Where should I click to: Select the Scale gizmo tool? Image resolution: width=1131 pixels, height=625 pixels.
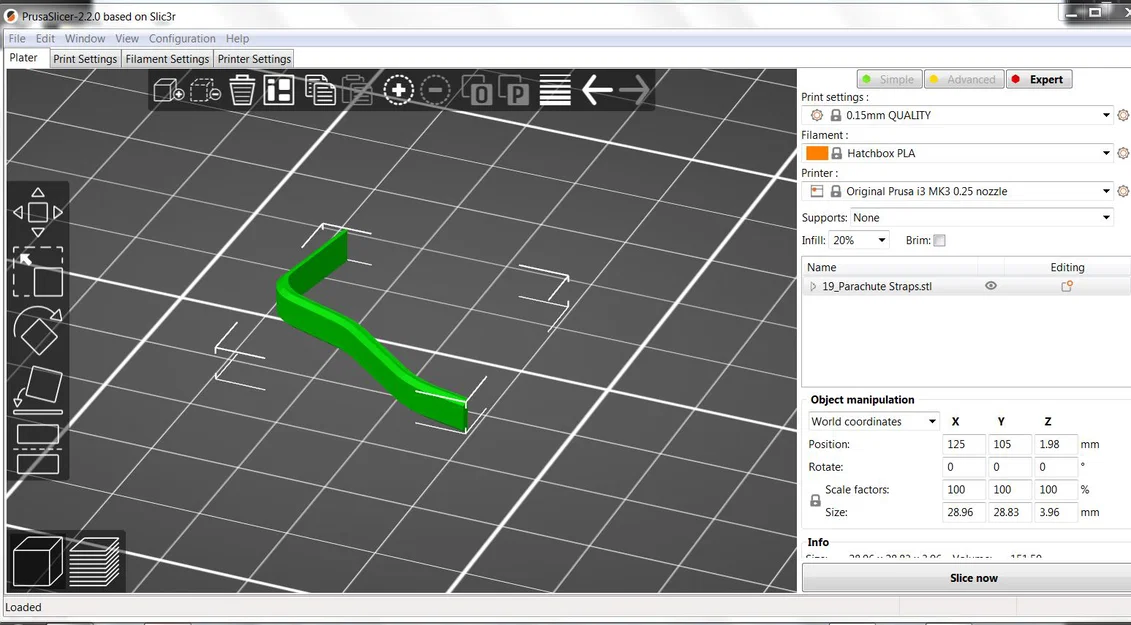pyautogui.click(x=38, y=272)
